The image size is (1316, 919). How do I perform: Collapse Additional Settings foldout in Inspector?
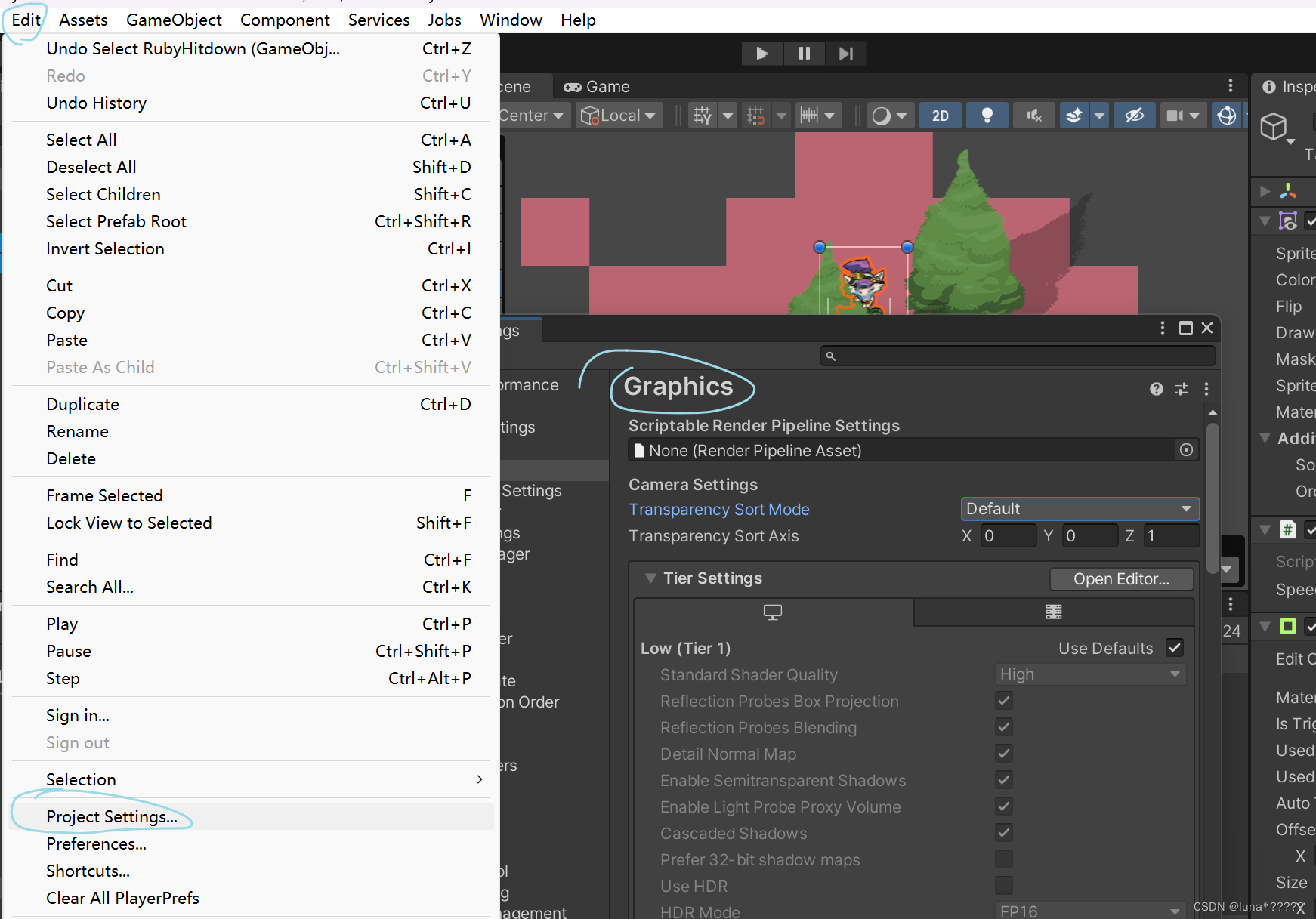click(1265, 438)
